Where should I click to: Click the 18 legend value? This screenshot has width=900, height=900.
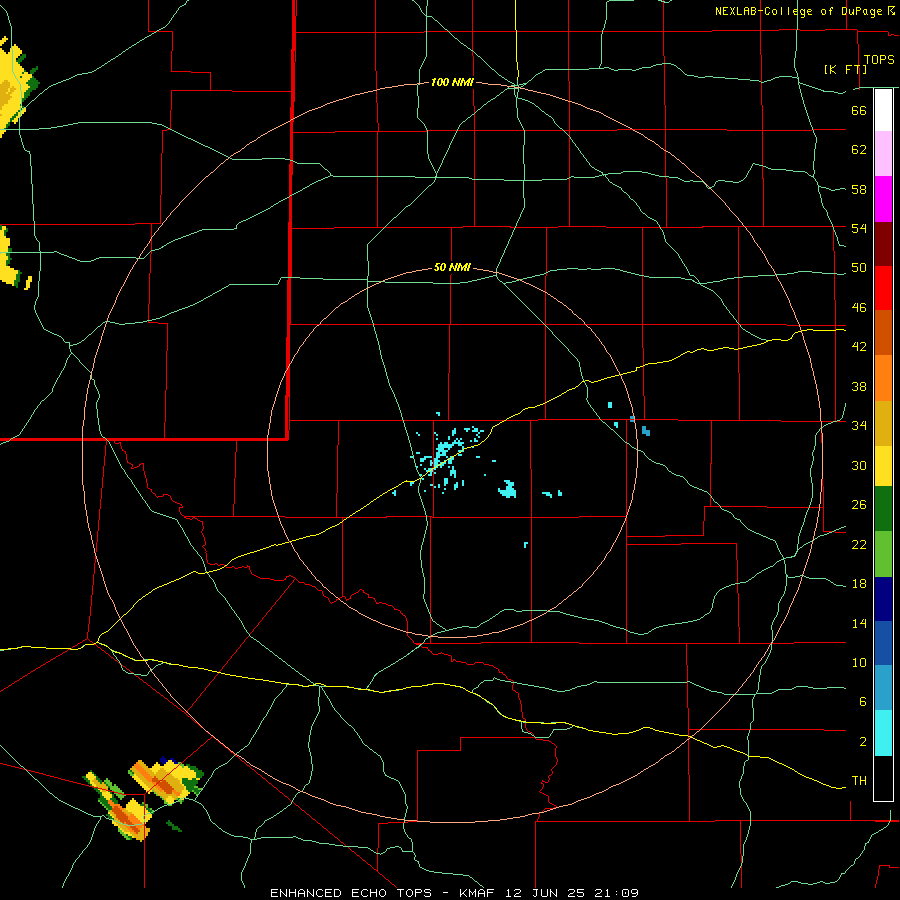pyautogui.click(x=859, y=584)
